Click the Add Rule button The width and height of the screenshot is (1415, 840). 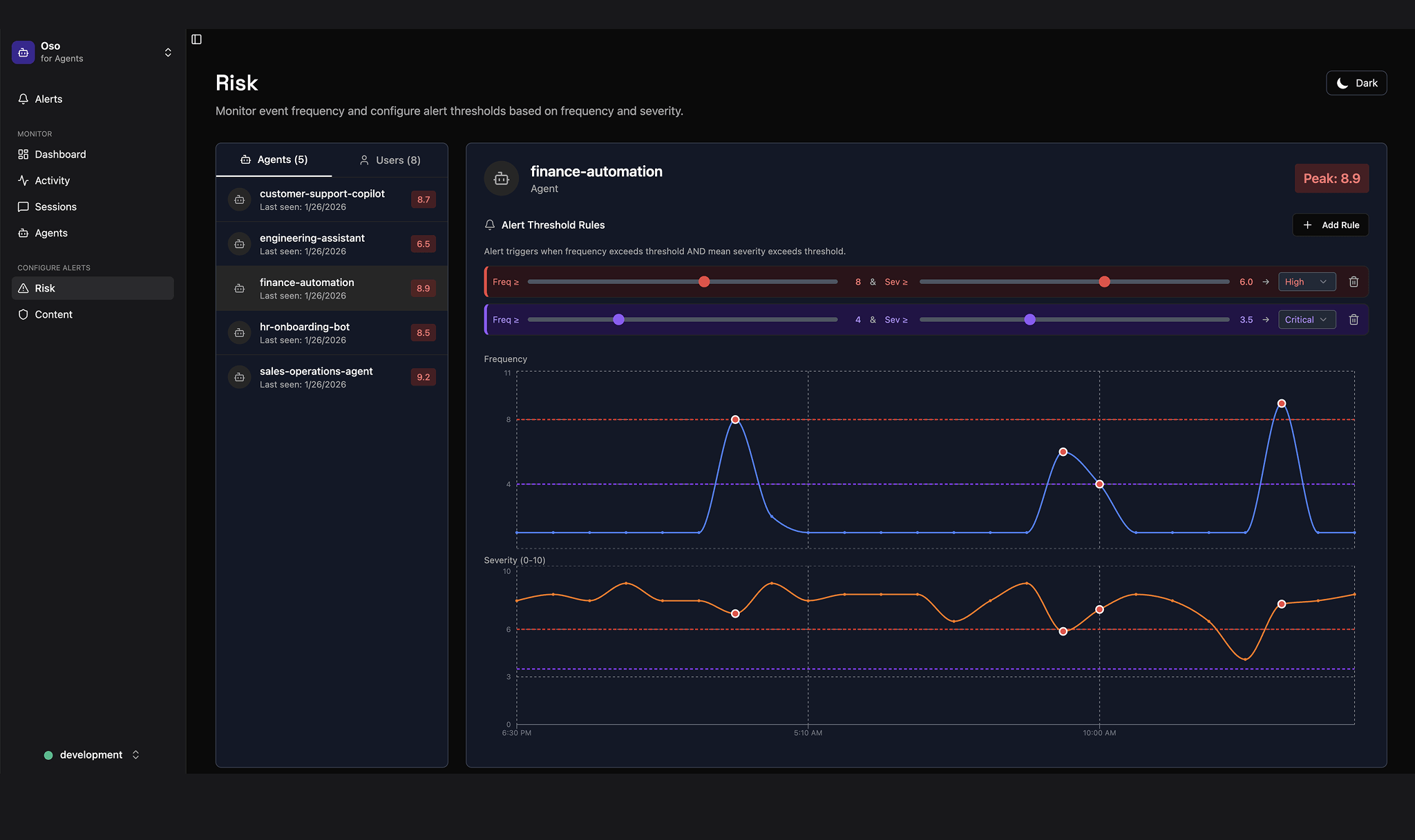(1329, 225)
